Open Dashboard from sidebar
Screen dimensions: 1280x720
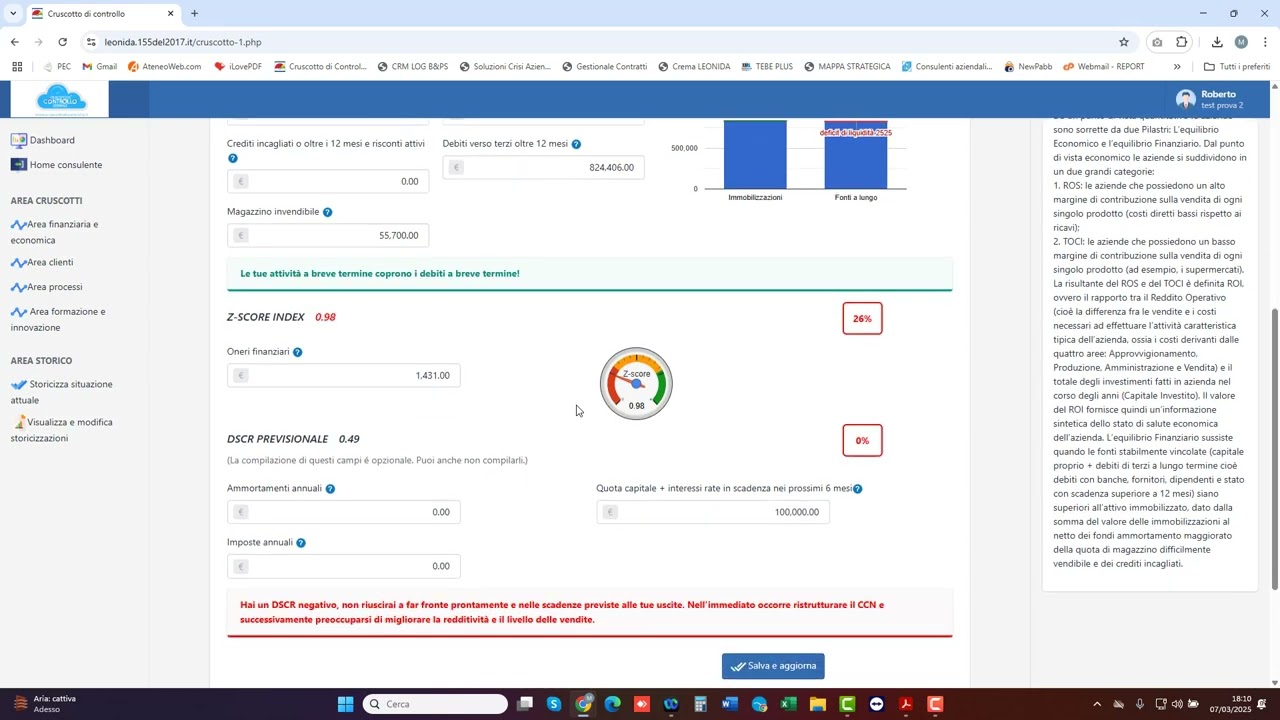(51, 140)
